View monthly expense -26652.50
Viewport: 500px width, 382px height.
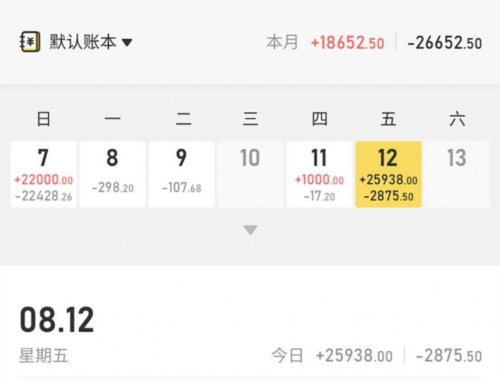point(445,43)
